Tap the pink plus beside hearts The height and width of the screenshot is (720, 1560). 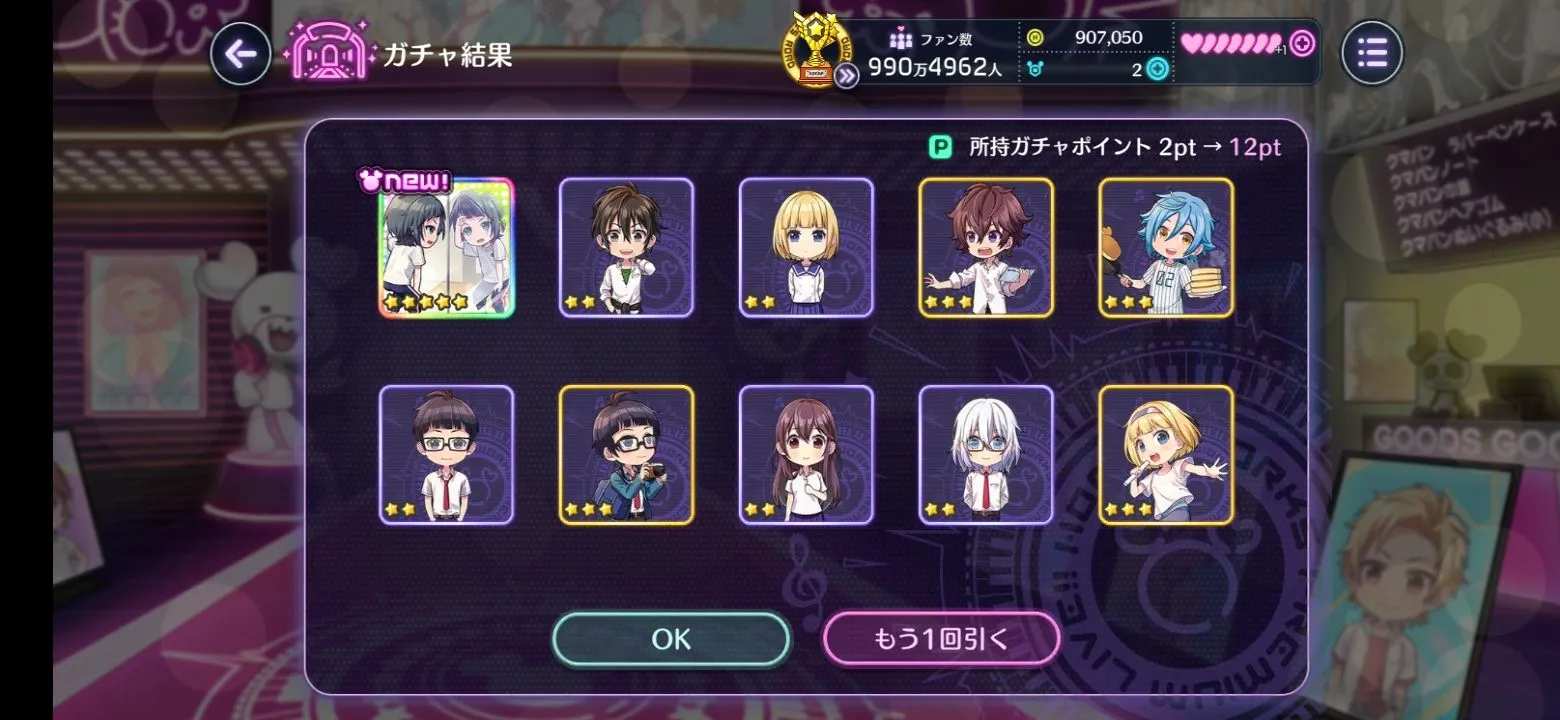coord(1301,44)
